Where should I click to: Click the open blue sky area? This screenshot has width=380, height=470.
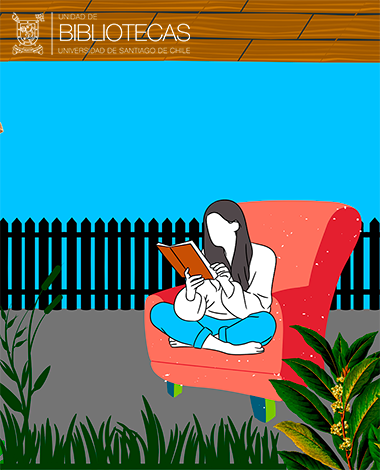tap(190, 133)
